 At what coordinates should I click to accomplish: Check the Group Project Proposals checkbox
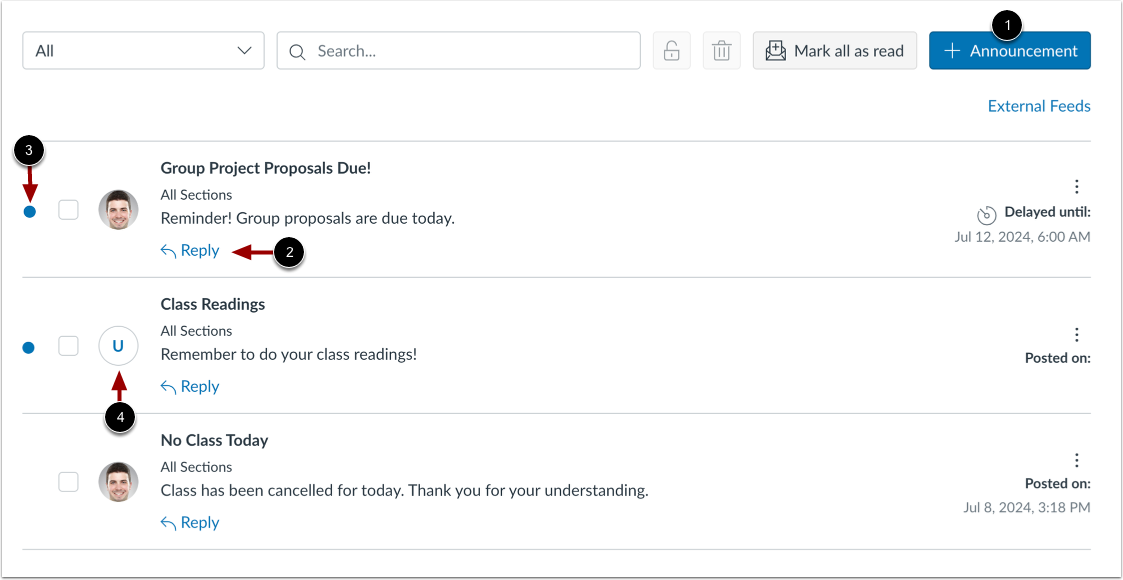click(x=68, y=209)
